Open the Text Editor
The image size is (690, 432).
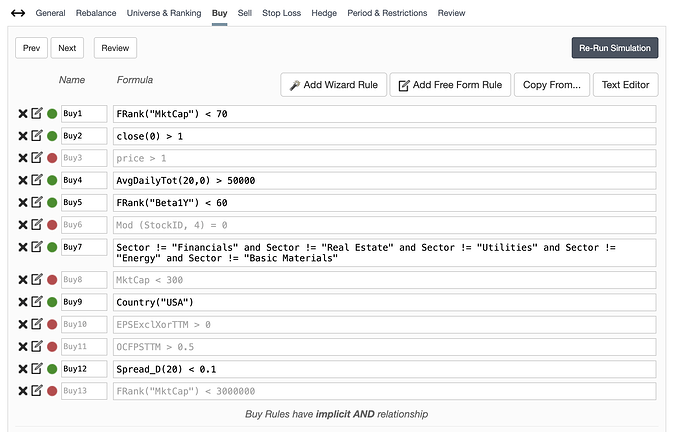point(626,85)
